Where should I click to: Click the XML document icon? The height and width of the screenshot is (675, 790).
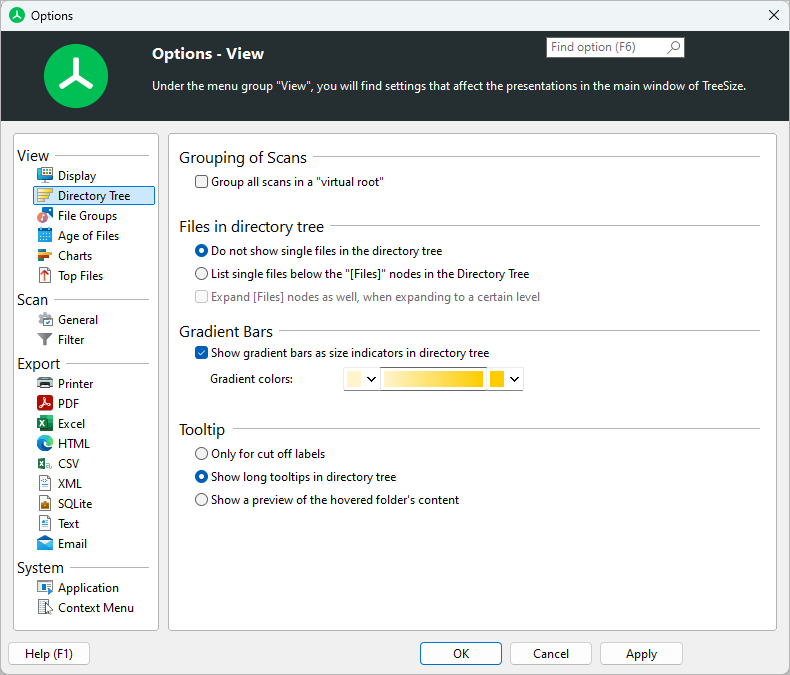coord(45,483)
